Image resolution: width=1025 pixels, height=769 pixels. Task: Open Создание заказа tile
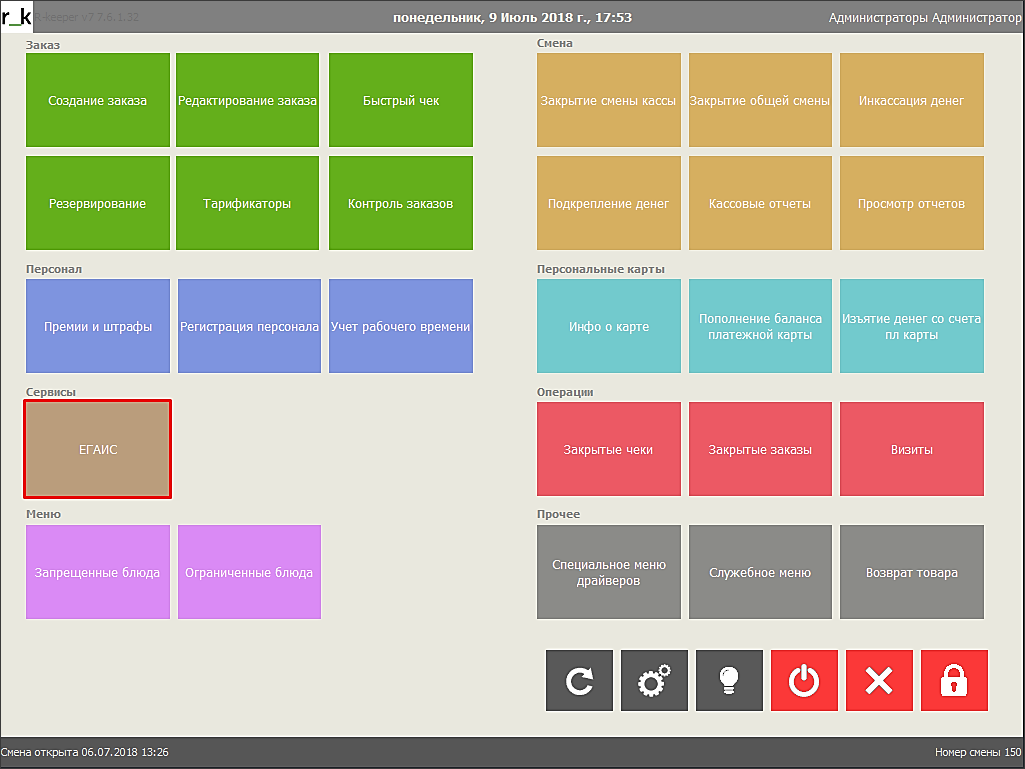(98, 101)
